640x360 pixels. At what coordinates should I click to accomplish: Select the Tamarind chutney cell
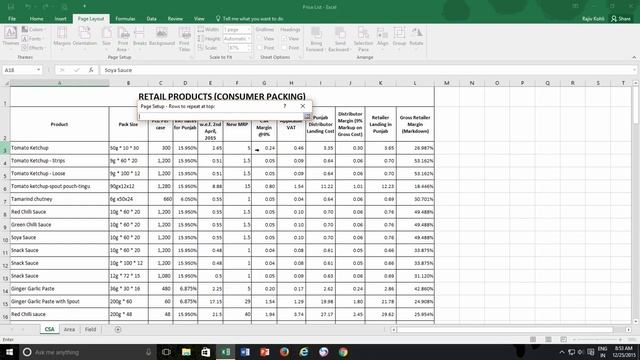pyautogui.click(x=60, y=199)
